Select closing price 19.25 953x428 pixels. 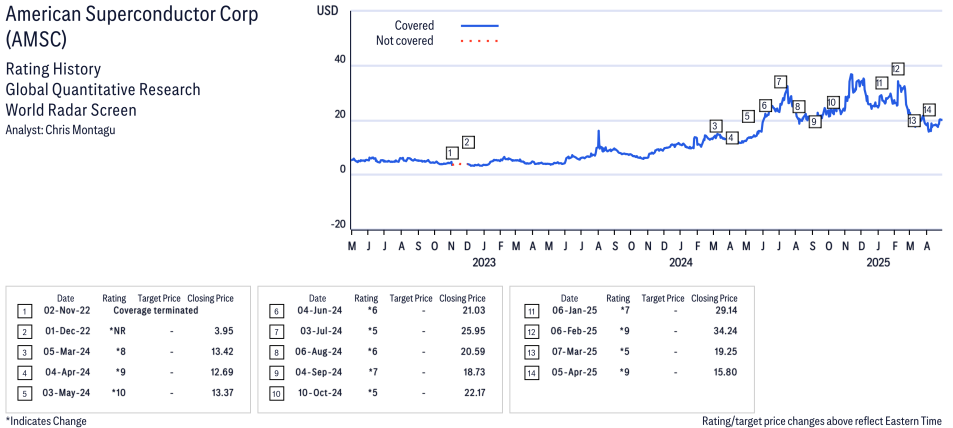725,352
